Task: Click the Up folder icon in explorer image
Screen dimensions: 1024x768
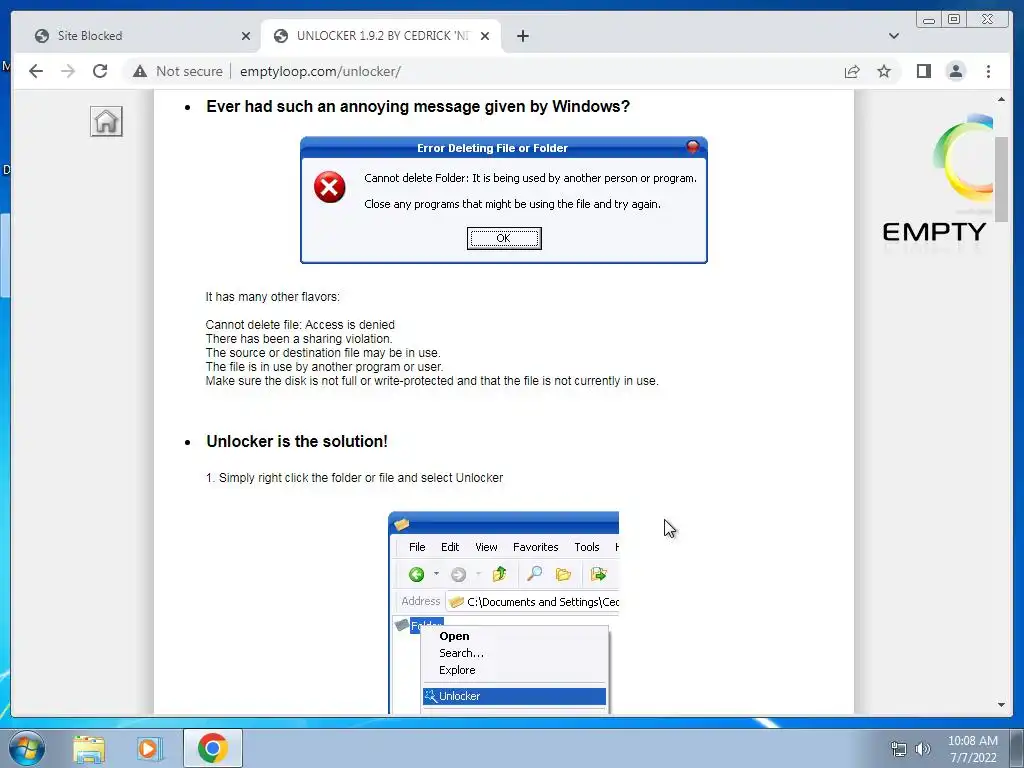Action: click(499, 574)
